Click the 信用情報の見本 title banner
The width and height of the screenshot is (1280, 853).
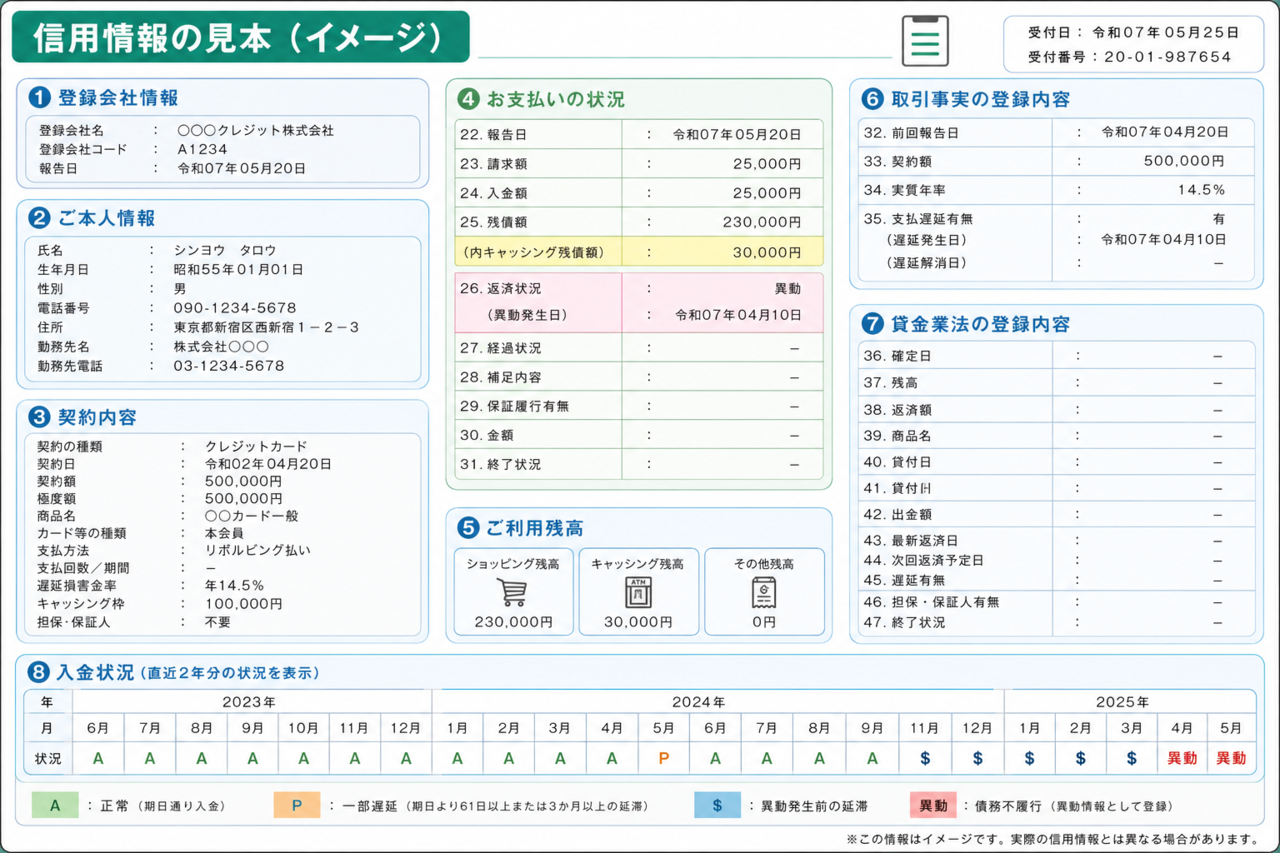(x=240, y=37)
